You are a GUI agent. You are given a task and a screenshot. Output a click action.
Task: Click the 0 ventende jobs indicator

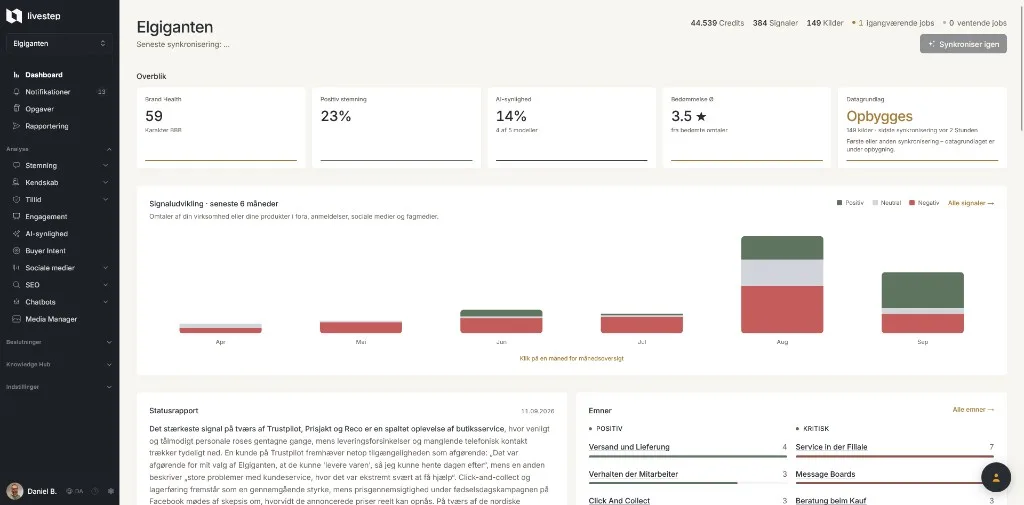974,23
